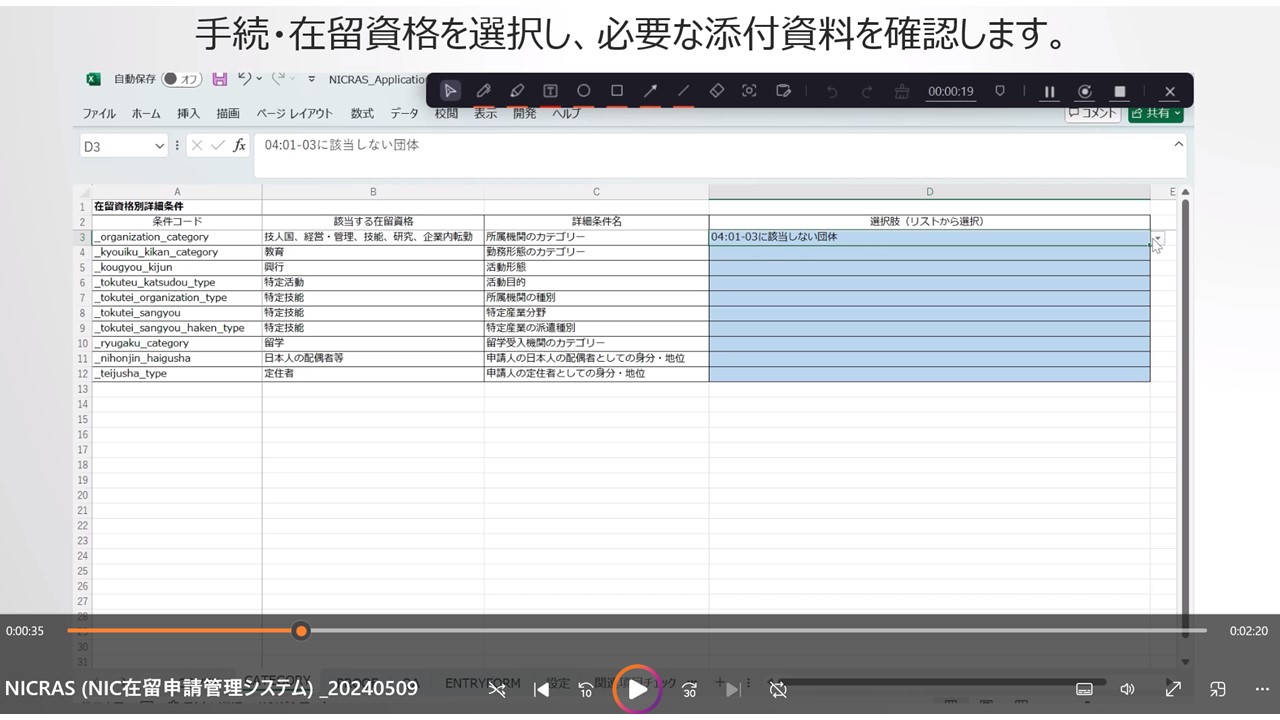Click the video progress bar handle
Viewport: 1280px width, 720px height.
point(301,631)
